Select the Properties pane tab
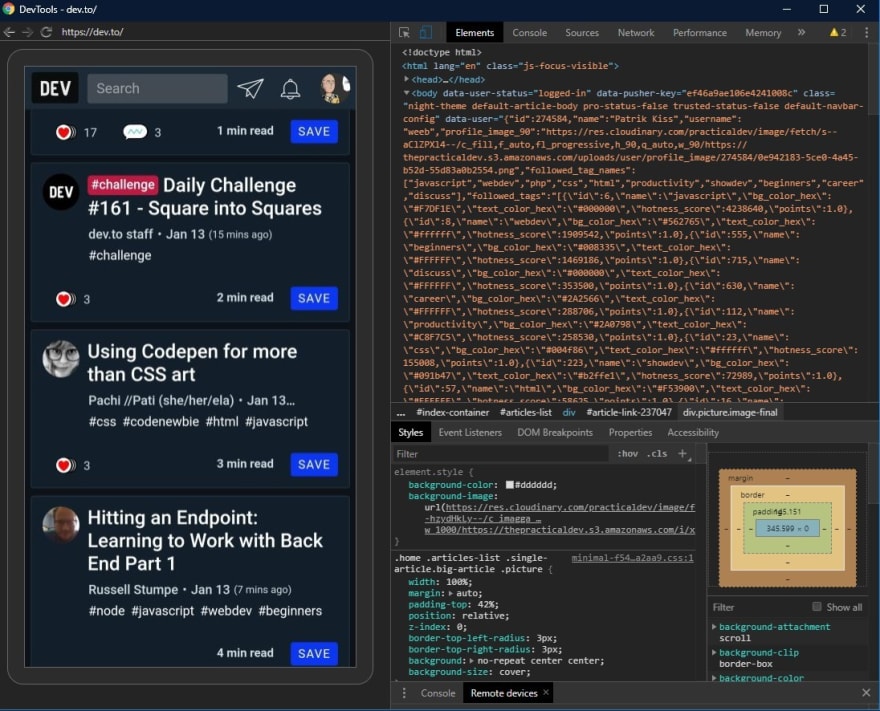 (630, 433)
